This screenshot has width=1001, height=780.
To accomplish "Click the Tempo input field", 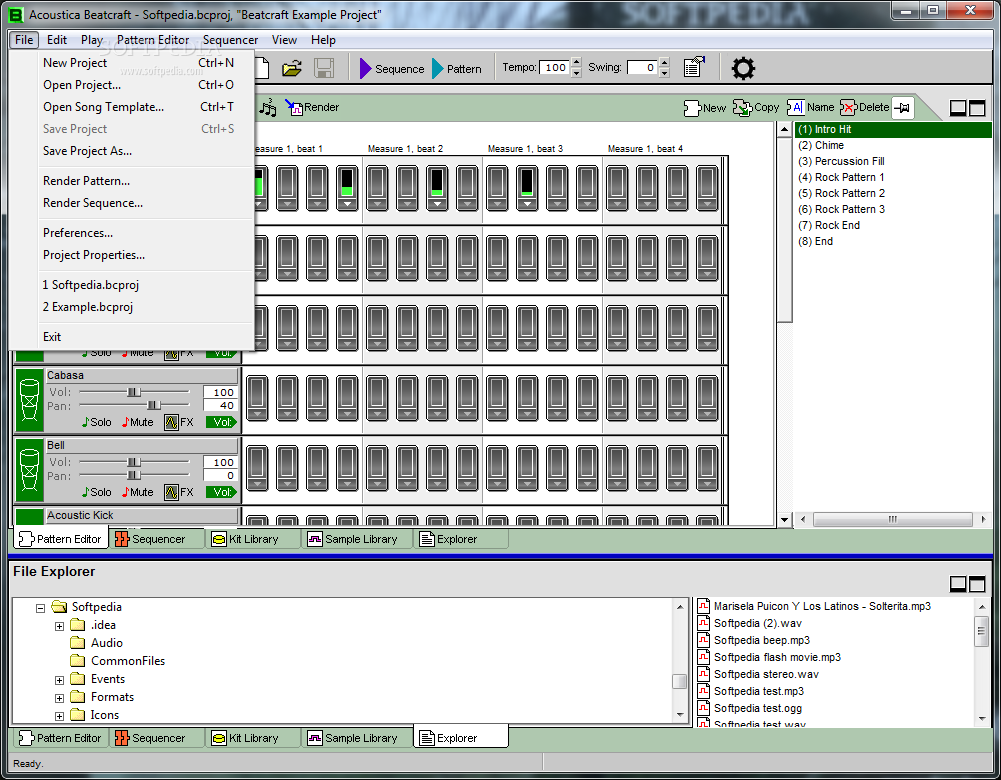I will coord(554,68).
